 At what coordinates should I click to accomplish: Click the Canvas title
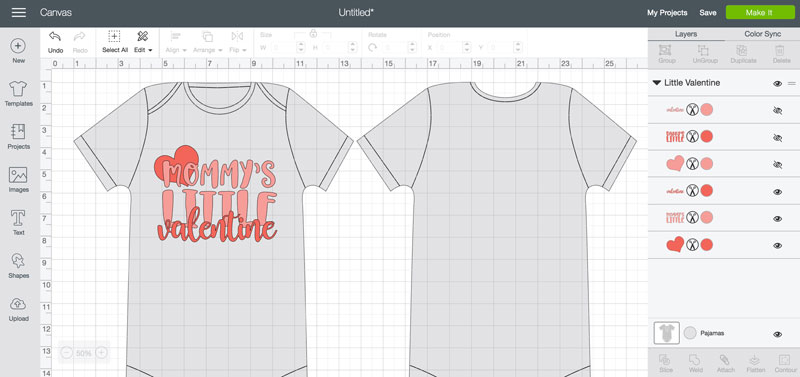[56, 13]
